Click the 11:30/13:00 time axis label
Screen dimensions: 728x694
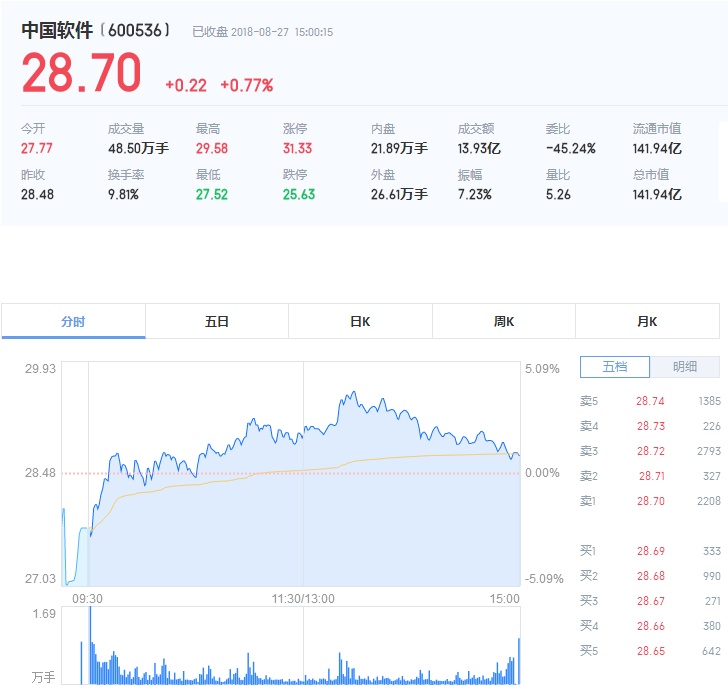303,599
